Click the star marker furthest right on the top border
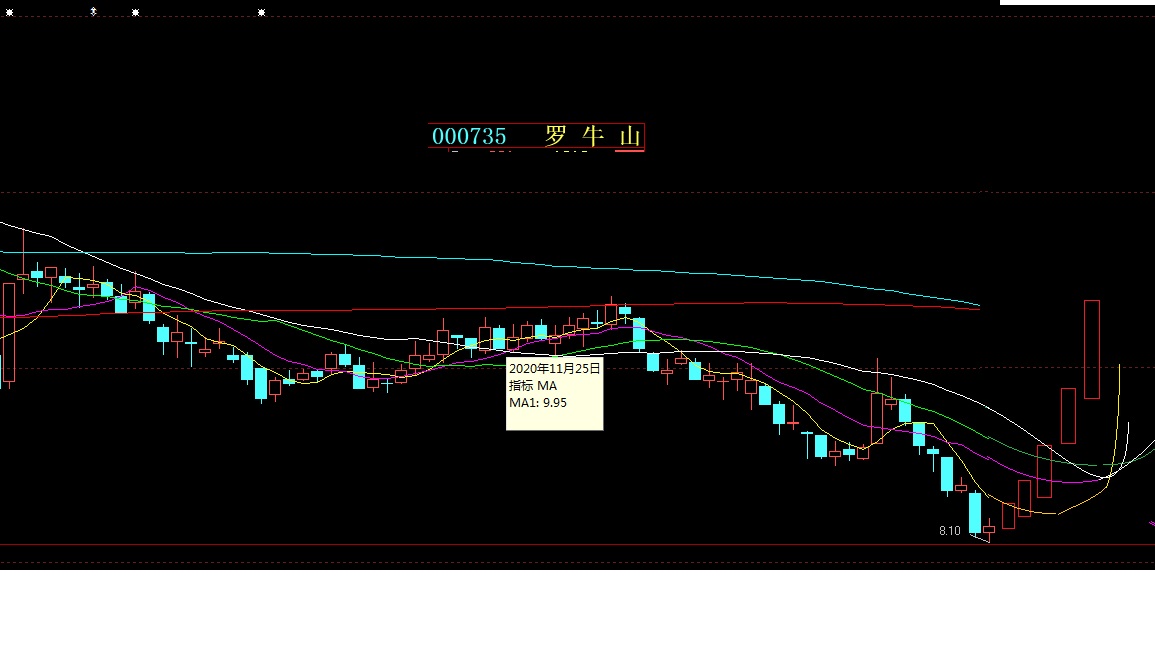The height and width of the screenshot is (648, 1155). click(261, 13)
